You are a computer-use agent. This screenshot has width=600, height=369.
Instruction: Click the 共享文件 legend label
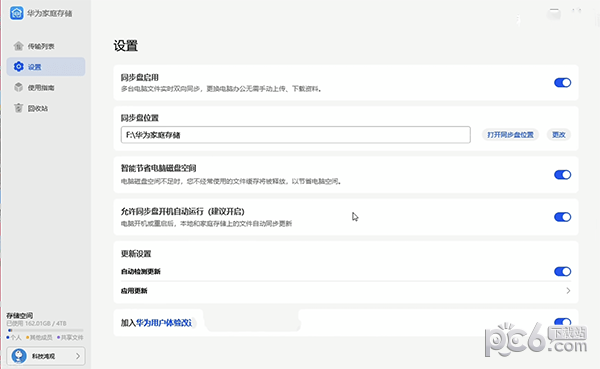pos(72,337)
